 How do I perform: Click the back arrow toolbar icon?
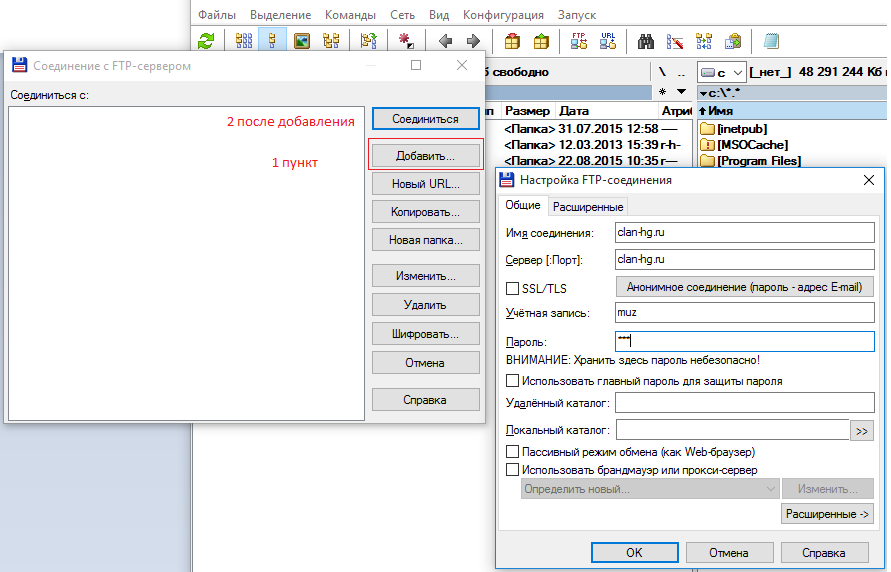(446, 41)
